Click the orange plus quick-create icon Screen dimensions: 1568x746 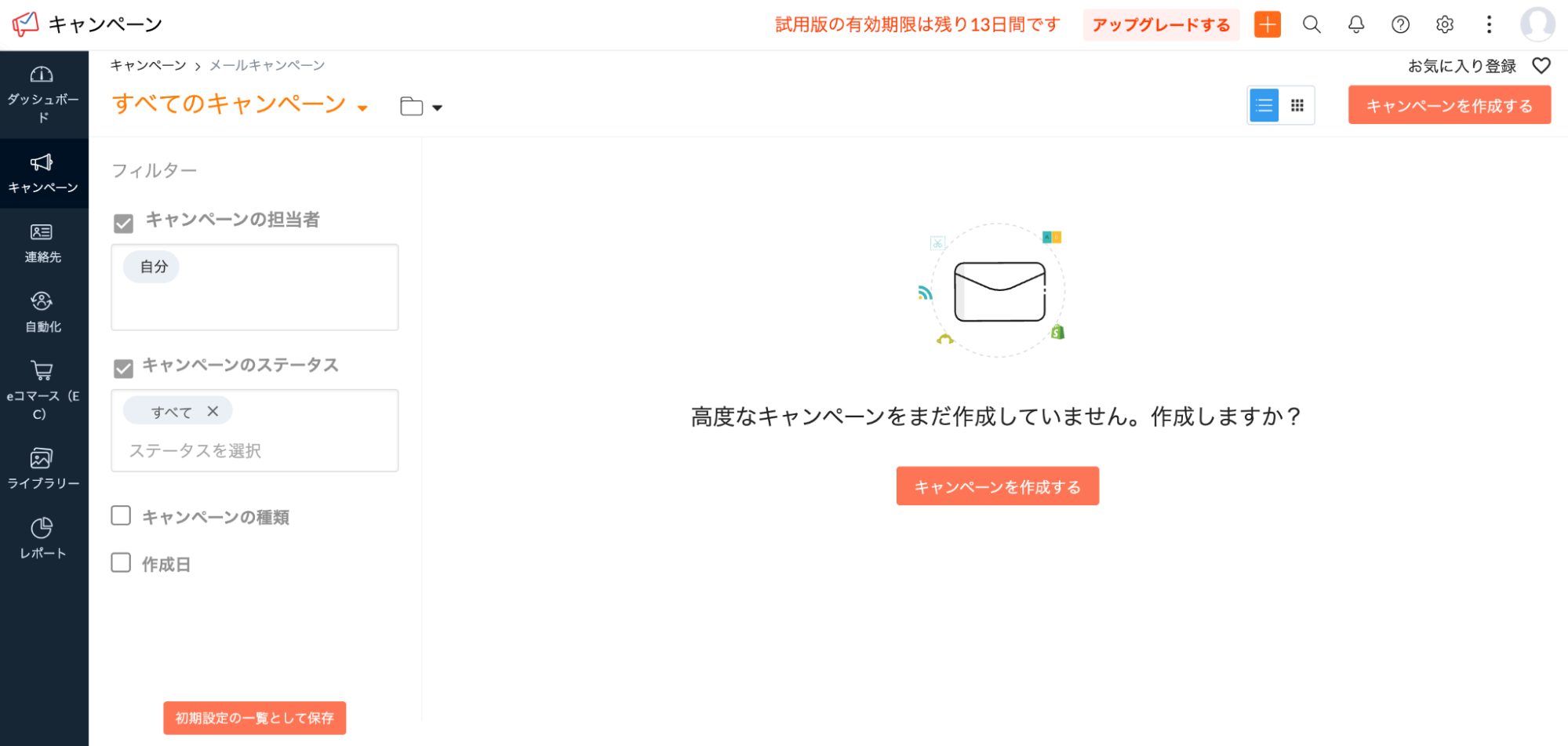1267,25
